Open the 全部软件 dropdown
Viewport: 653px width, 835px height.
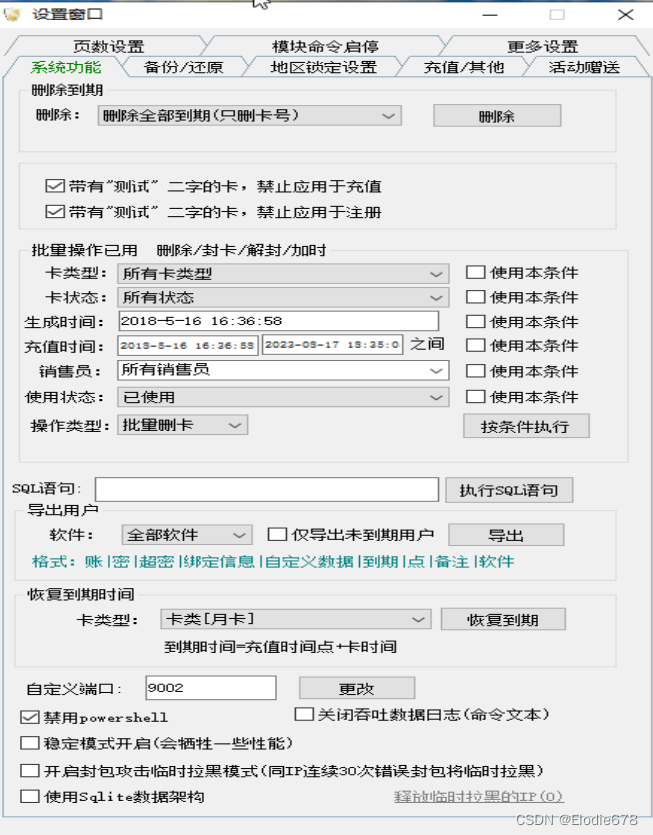(186, 535)
